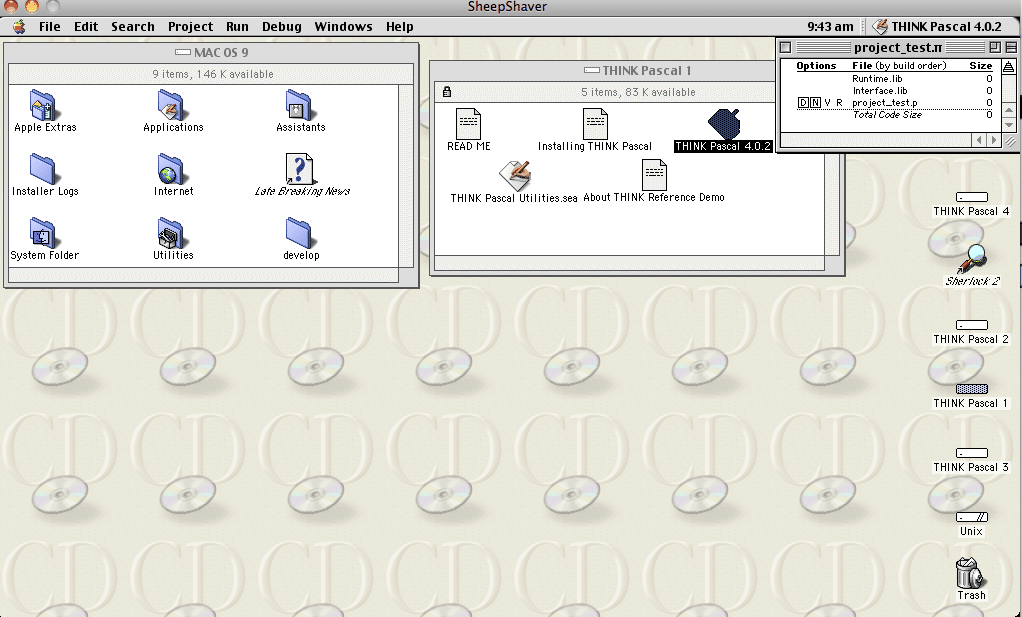The width and height of the screenshot is (1022, 617).
Task: Click the project_test window title bar
Action: [898, 48]
